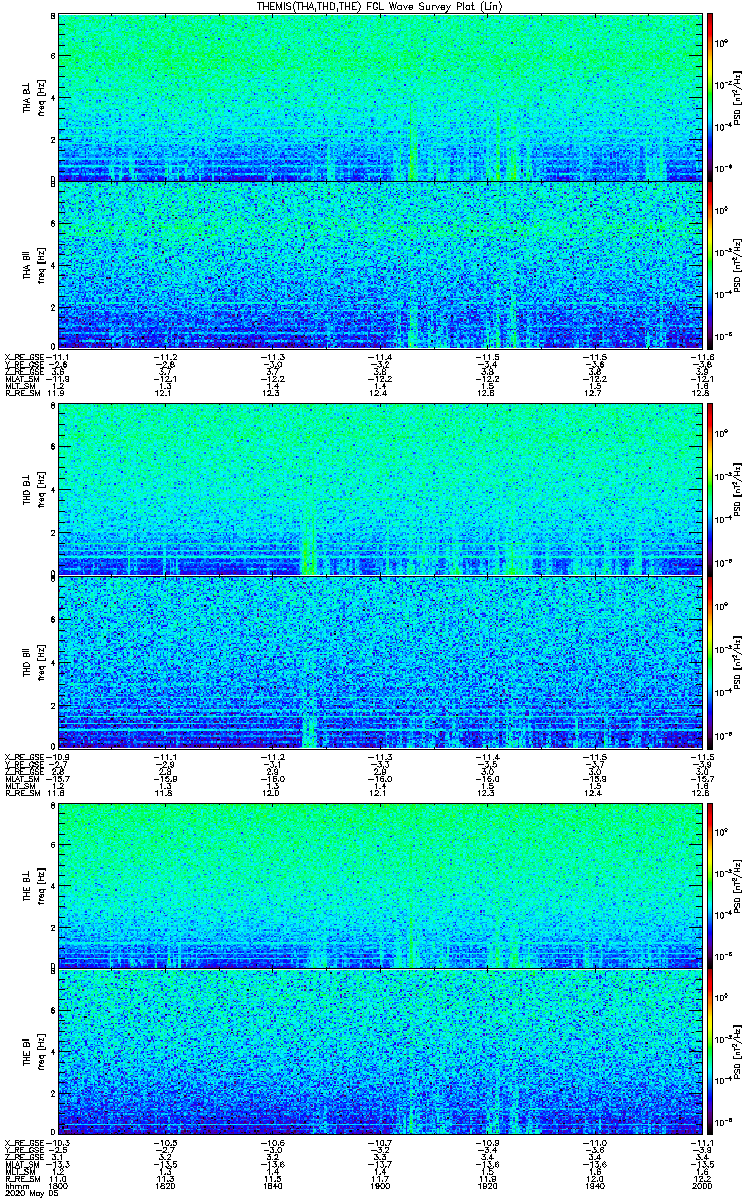Open the THE B-perpendicular spectrogram panel
The width and height of the screenshot is (750, 1200).
pos(379,884)
